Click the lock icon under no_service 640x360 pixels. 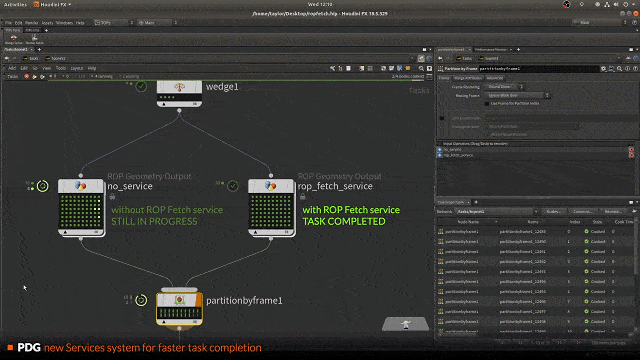(x=112, y=197)
